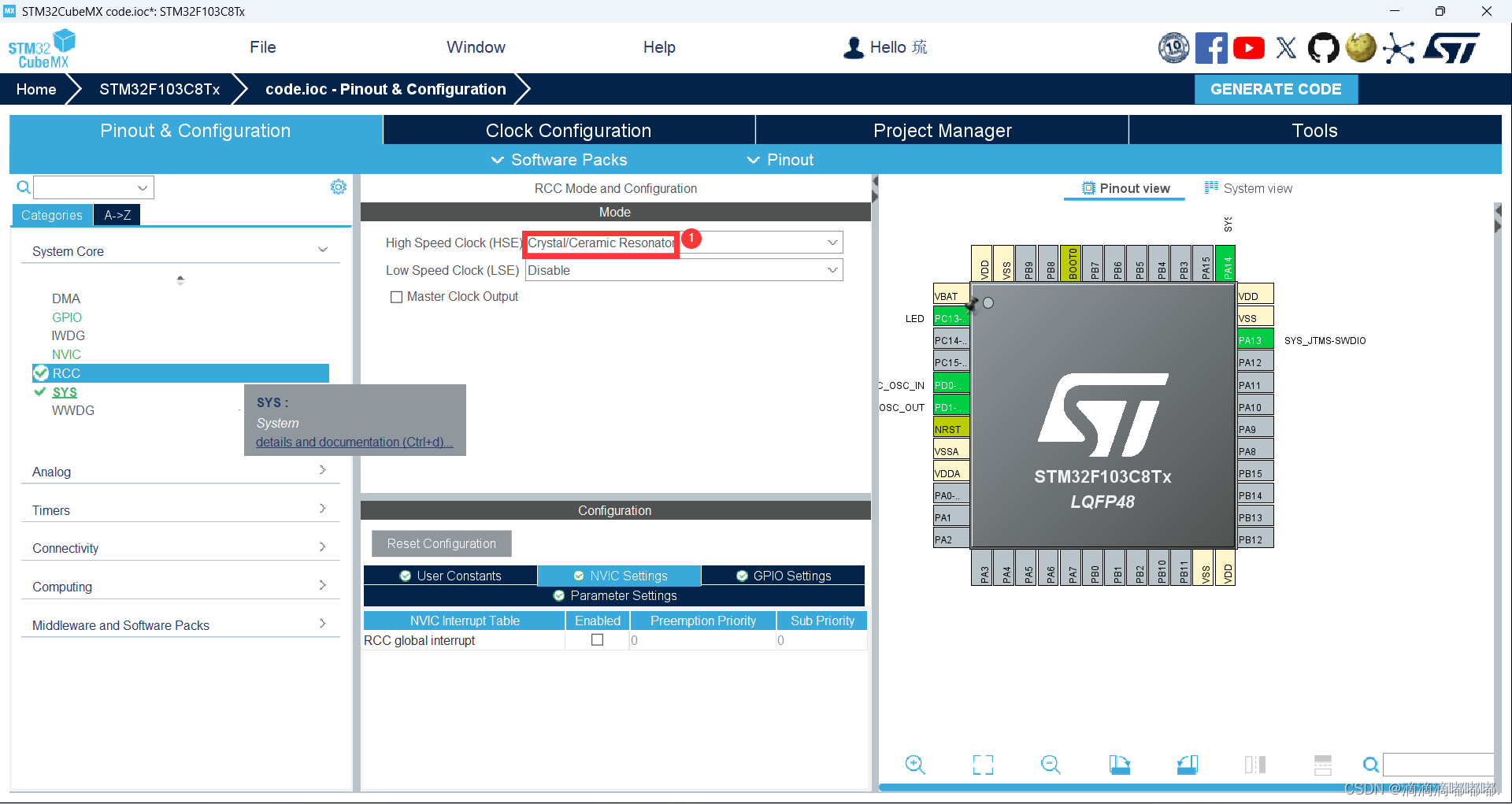Click the 10-year anniversary badge icon
Viewport: 1512px width, 804px height.
click(1173, 48)
